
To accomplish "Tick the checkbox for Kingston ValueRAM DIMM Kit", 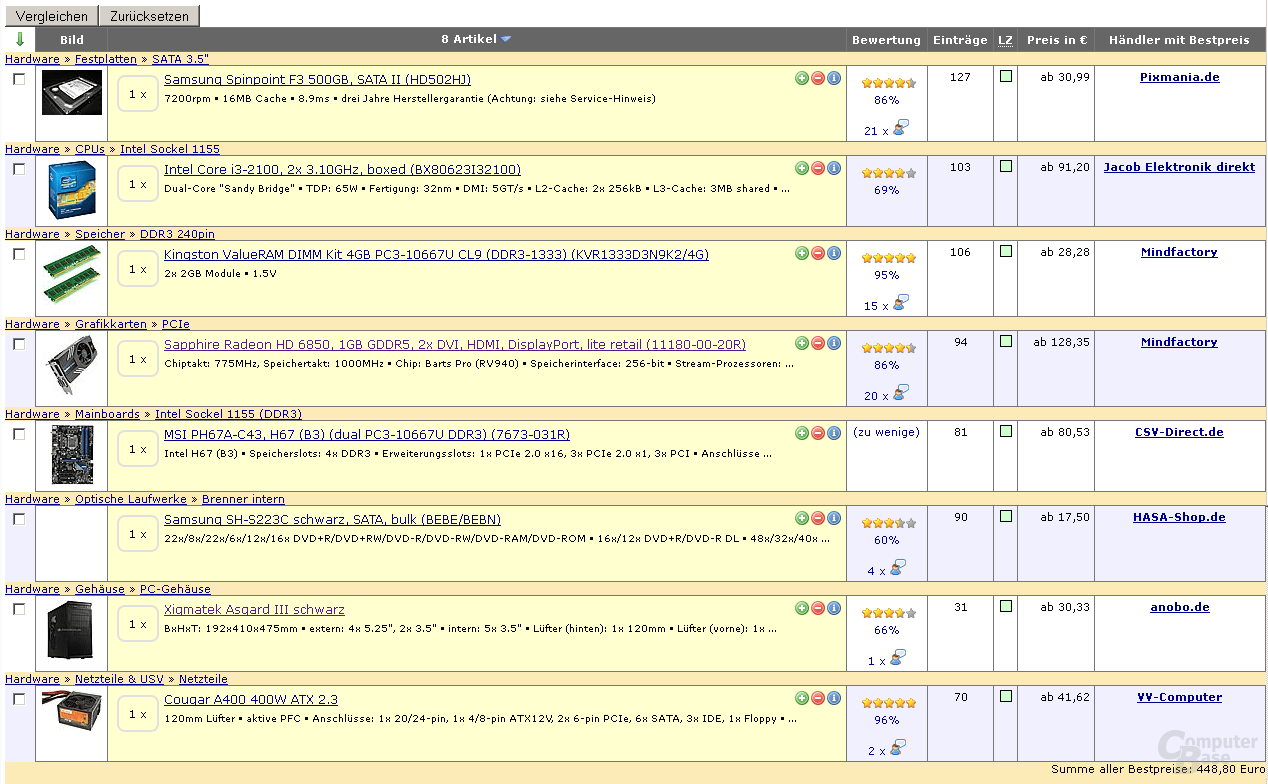I will pyautogui.click(x=19, y=254).
